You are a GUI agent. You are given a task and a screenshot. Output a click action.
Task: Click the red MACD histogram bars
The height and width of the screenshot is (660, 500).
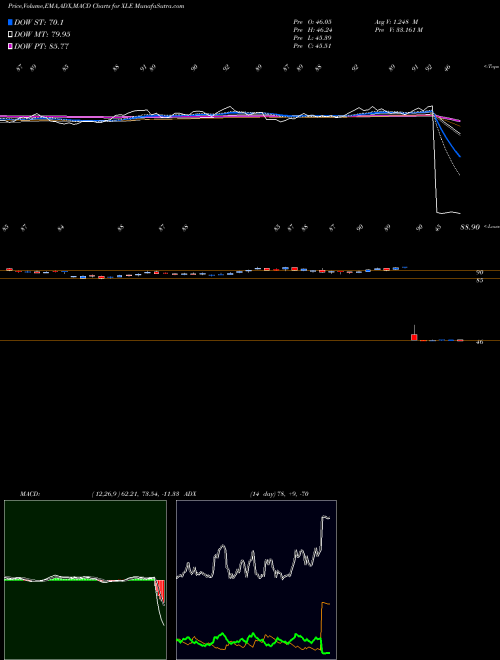tap(160, 592)
